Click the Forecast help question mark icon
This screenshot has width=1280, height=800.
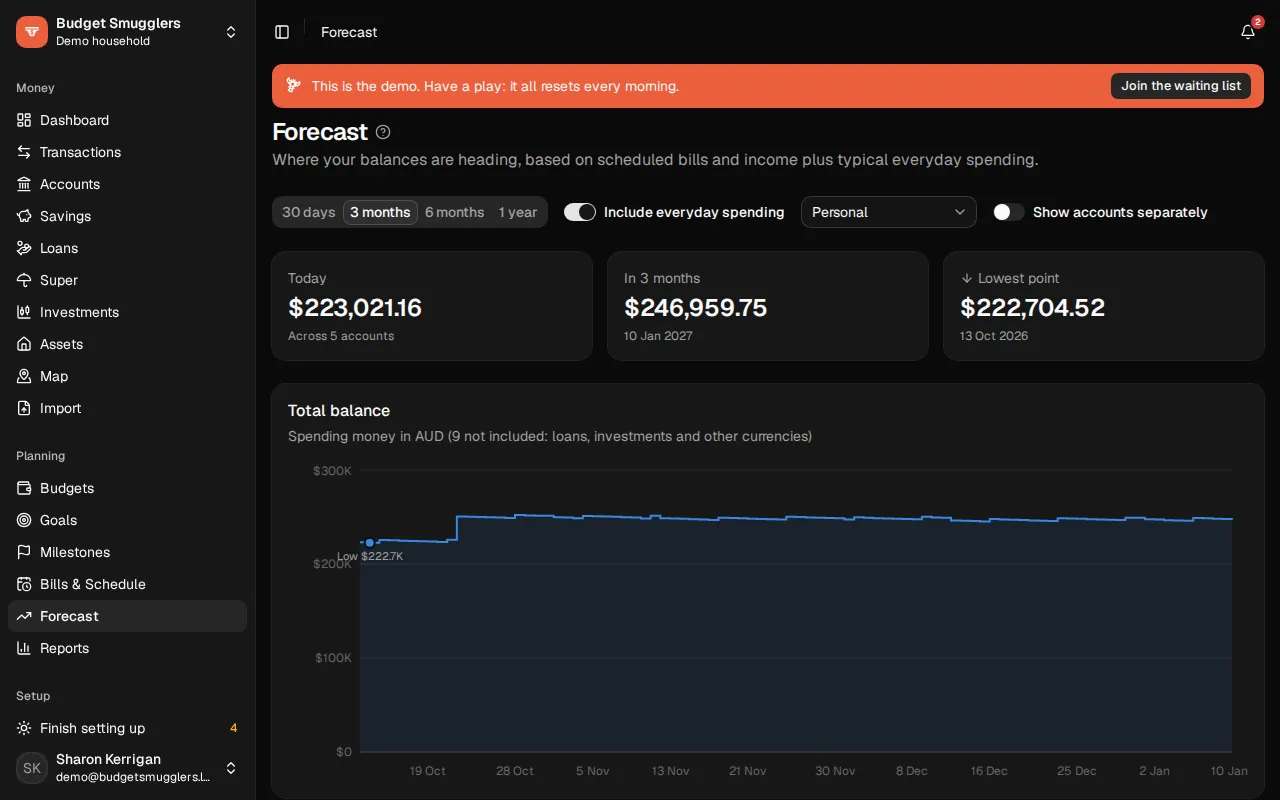383,132
